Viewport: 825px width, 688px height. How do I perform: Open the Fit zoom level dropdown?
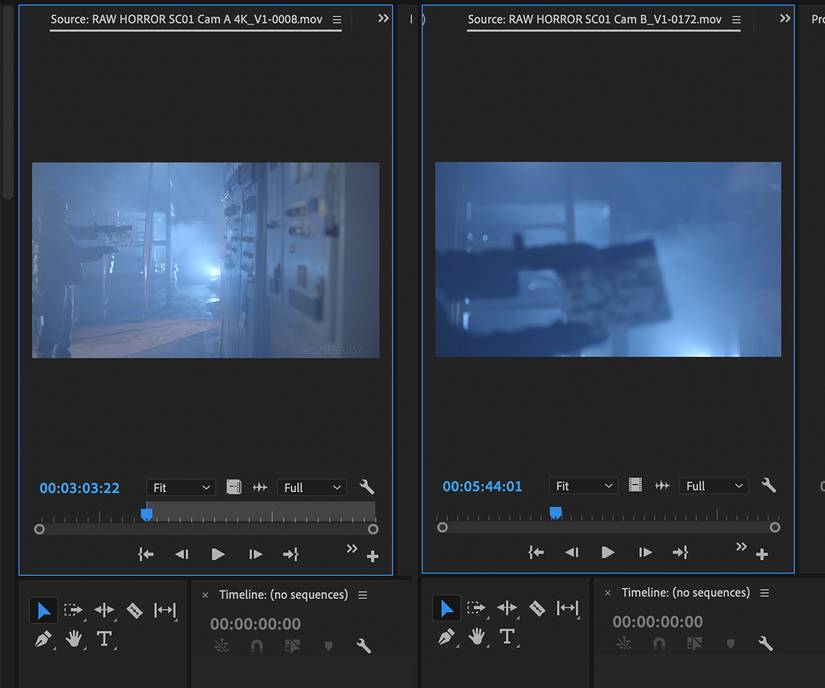181,487
